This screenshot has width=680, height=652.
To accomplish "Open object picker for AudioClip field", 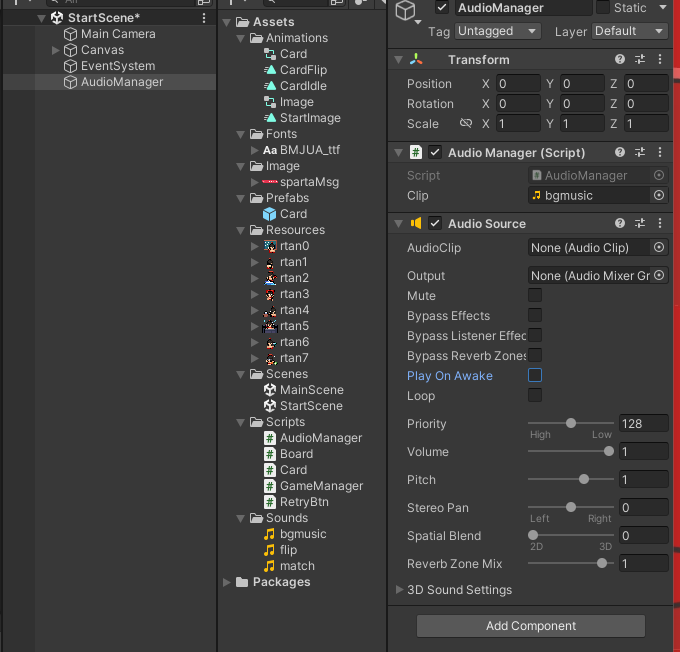I will coord(659,248).
